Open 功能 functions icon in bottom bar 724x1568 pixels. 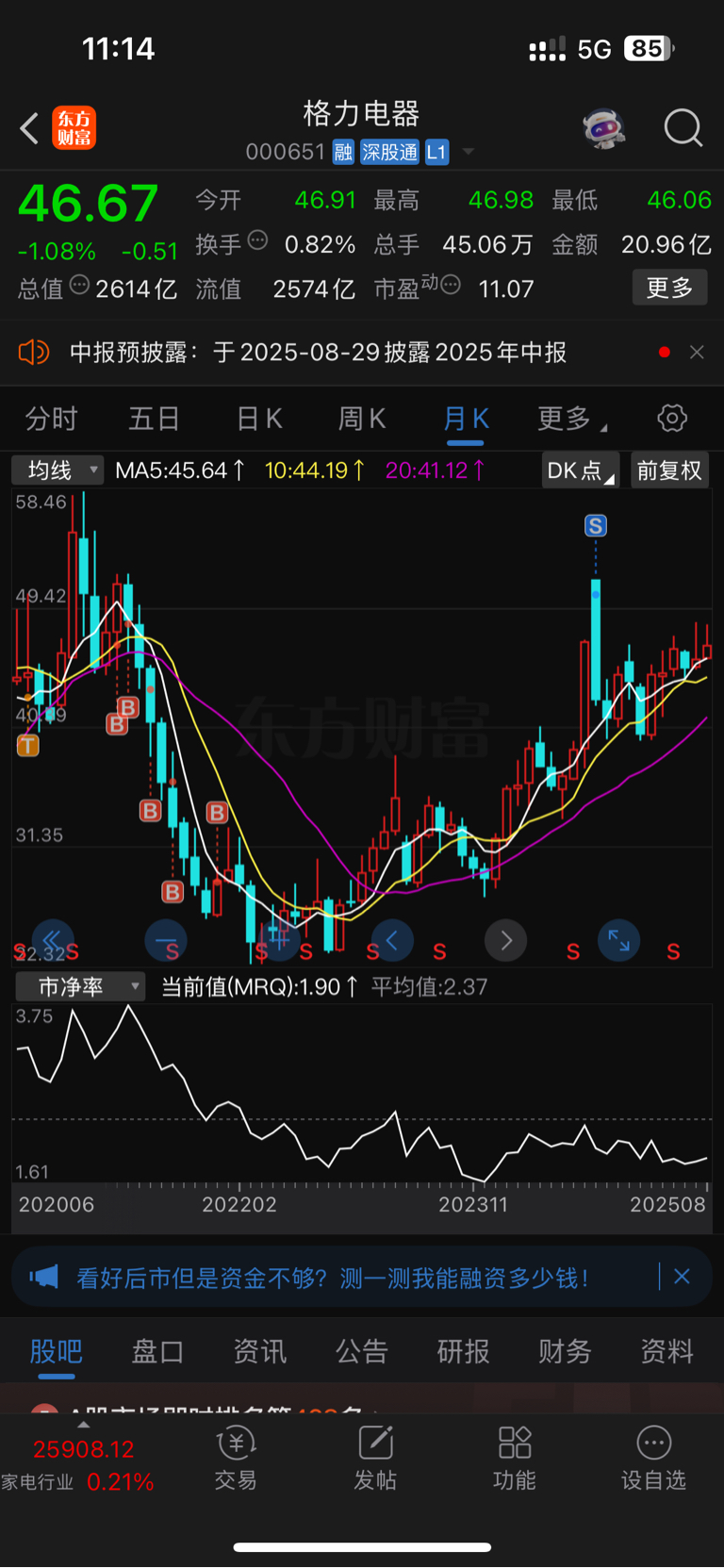[515, 1459]
